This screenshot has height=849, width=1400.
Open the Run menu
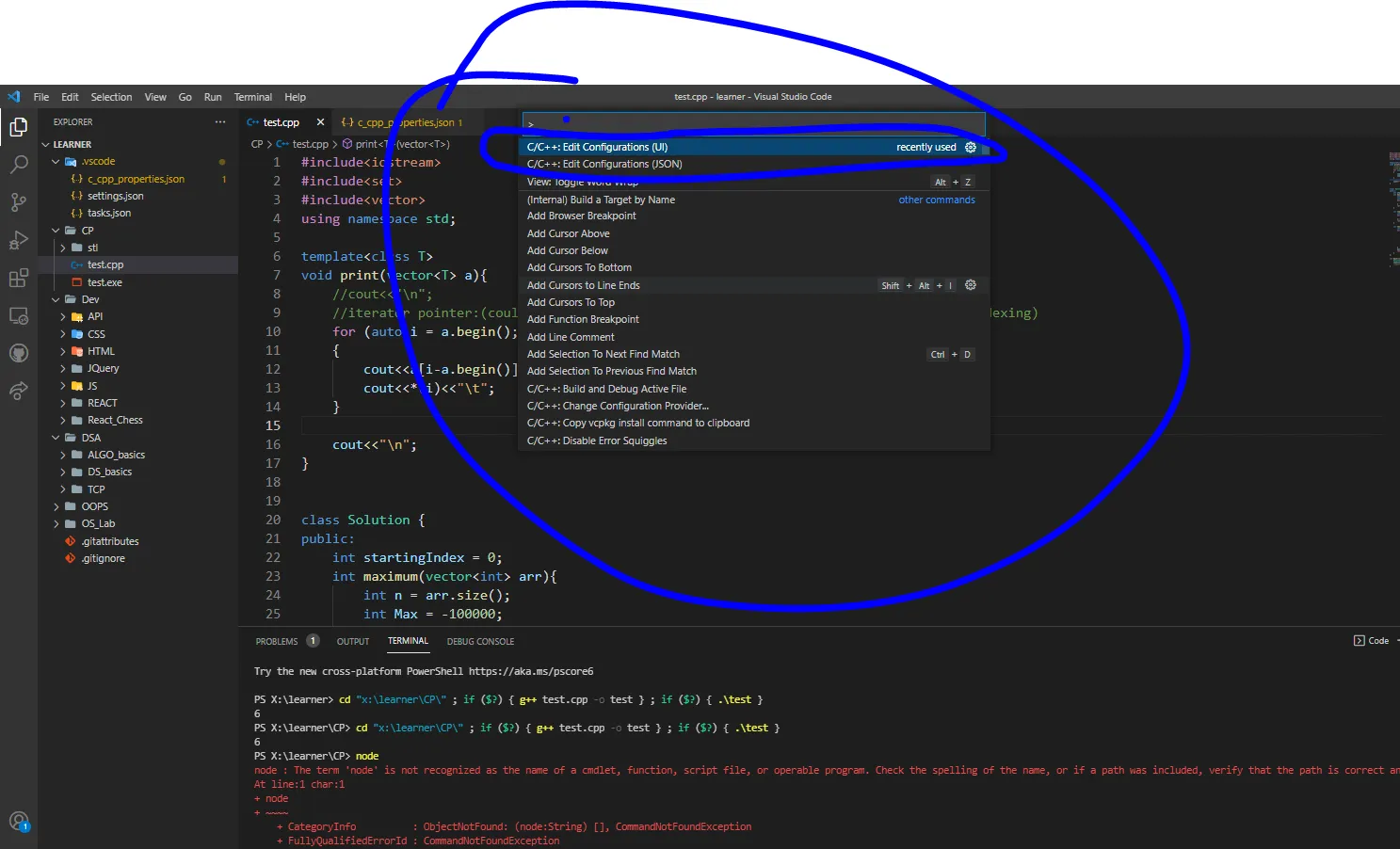click(x=213, y=97)
